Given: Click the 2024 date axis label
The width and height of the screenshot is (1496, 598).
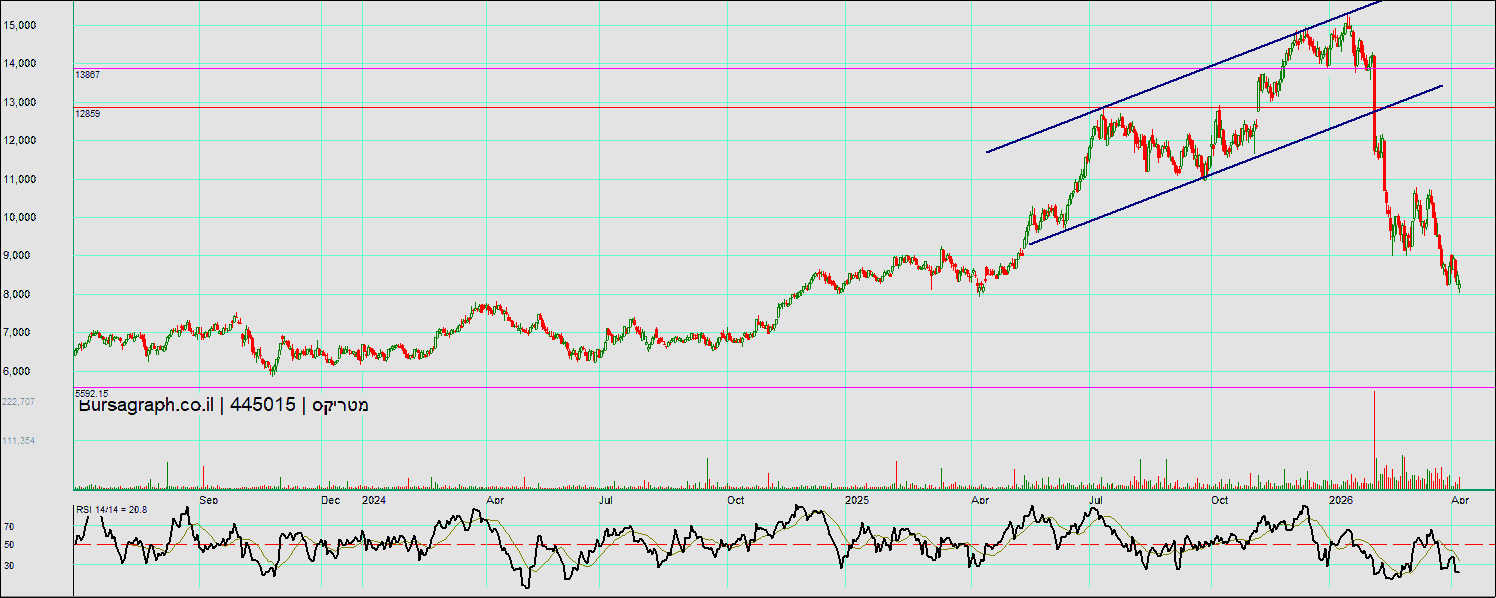Looking at the screenshot, I should (373, 499).
